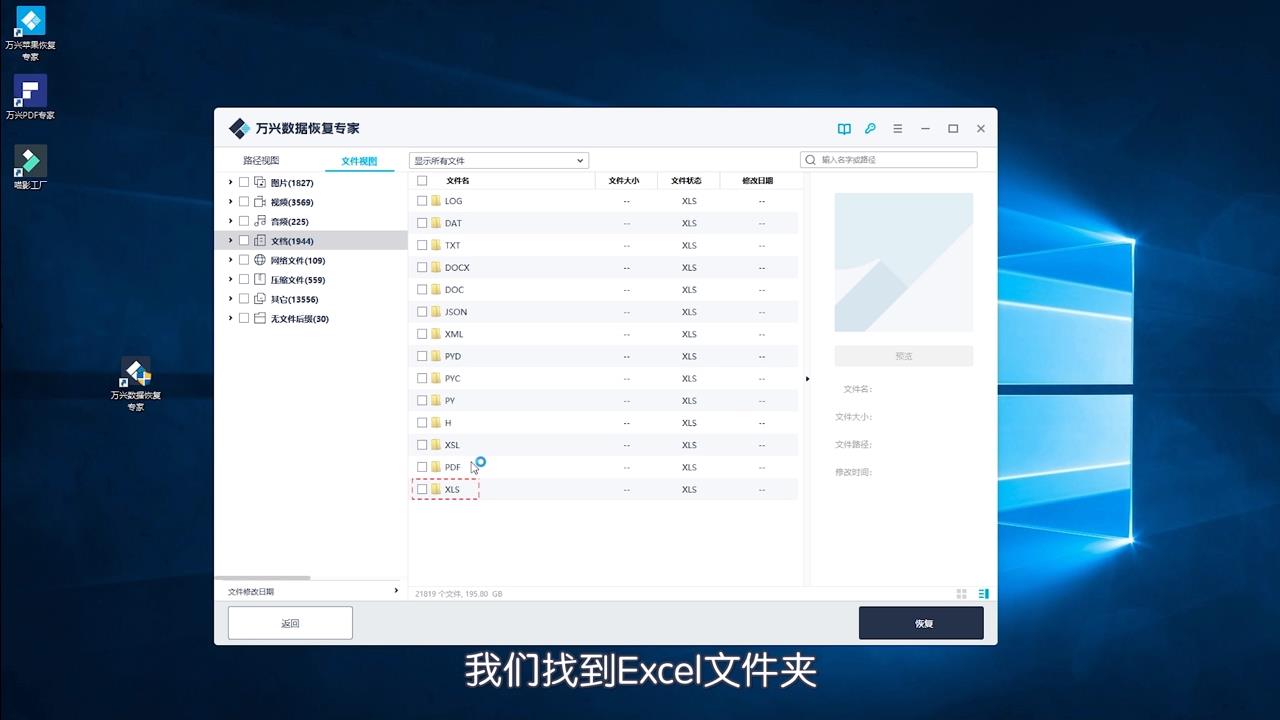Check the select-all header checkbox
The image size is (1280, 720).
click(422, 181)
